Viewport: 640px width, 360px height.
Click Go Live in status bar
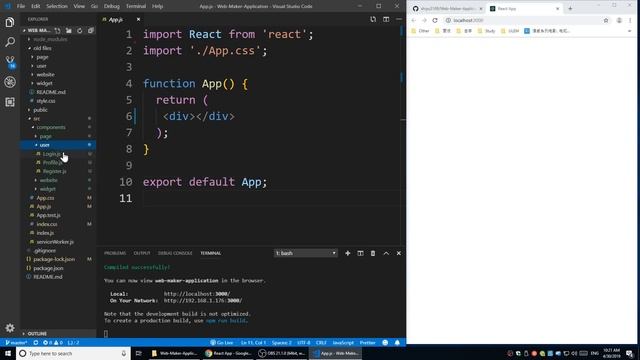[222, 342]
